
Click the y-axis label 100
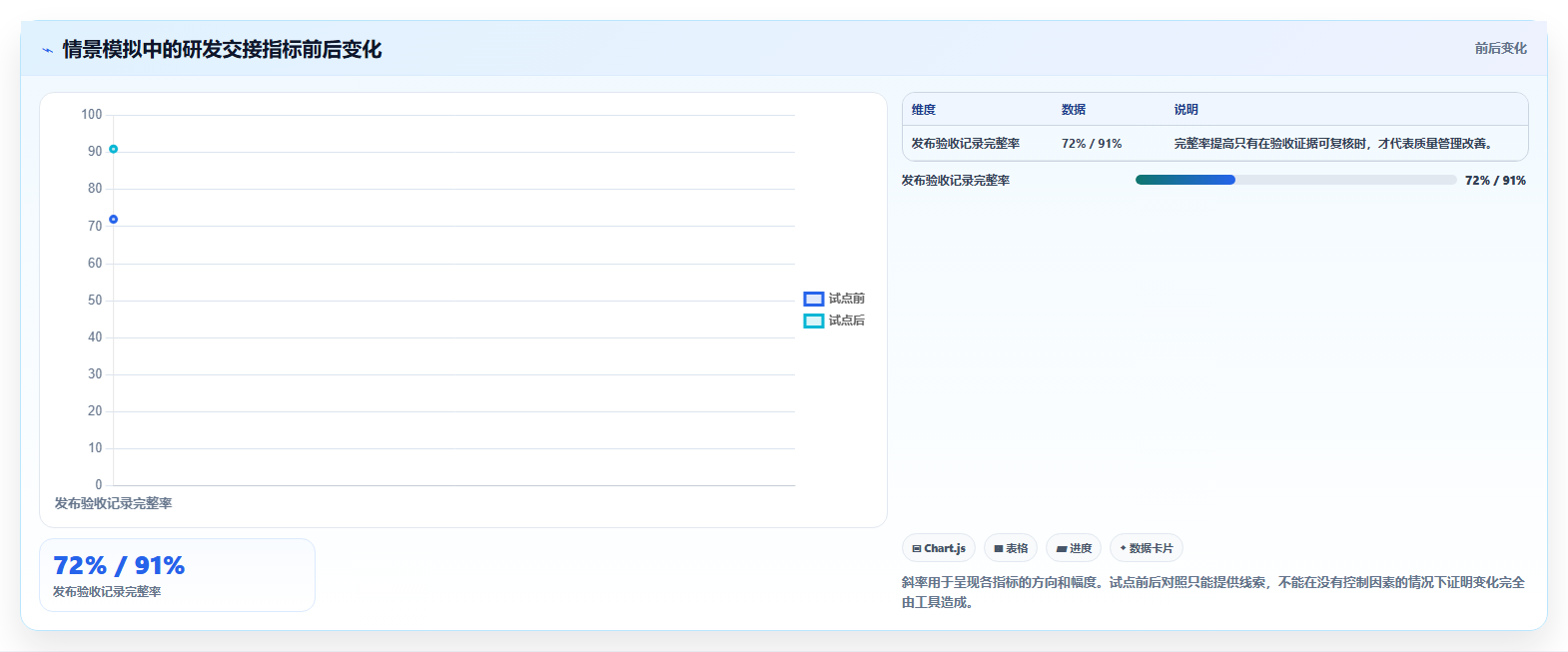pyautogui.click(x=92, y=115)
